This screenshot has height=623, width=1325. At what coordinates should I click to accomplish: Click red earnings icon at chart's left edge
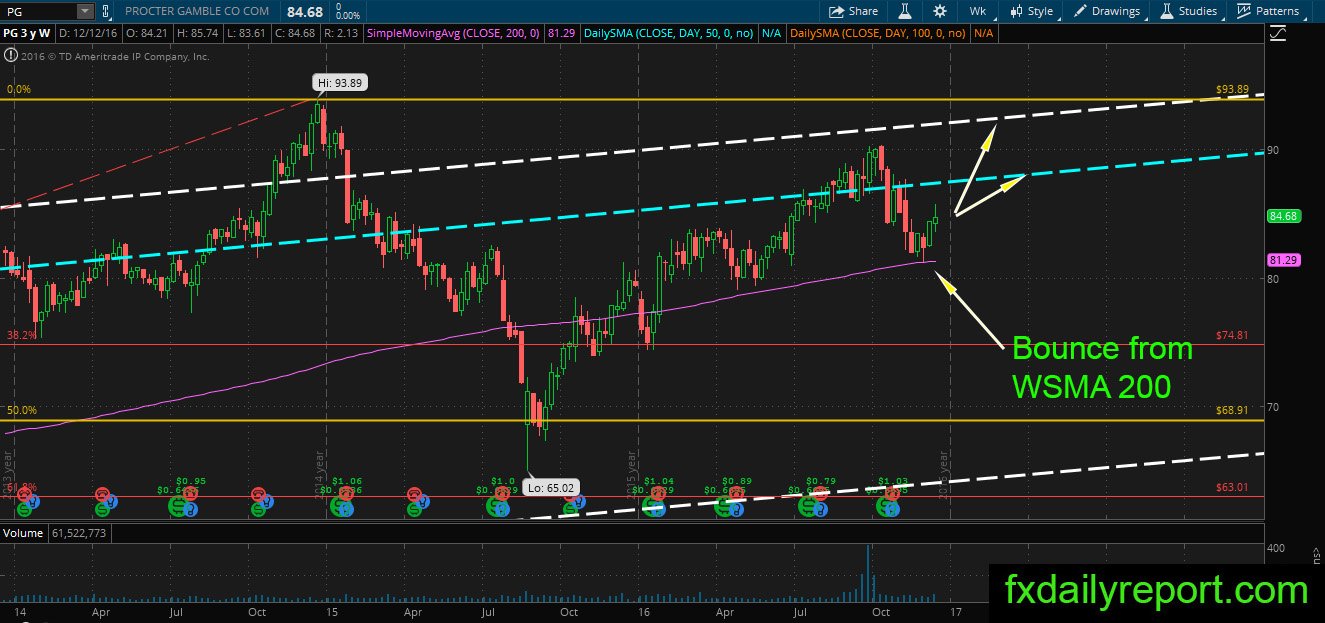coord(24,493)
